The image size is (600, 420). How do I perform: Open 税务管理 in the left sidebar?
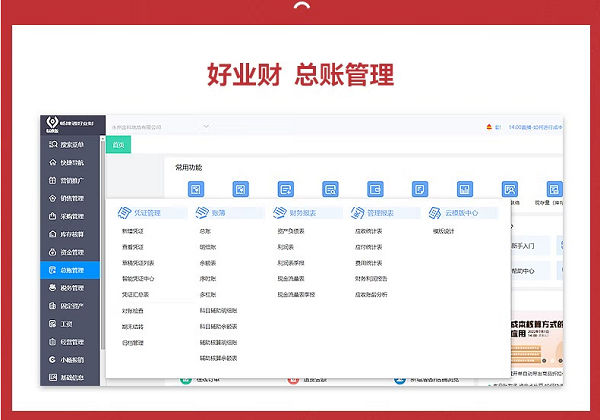tap(70, 288)
